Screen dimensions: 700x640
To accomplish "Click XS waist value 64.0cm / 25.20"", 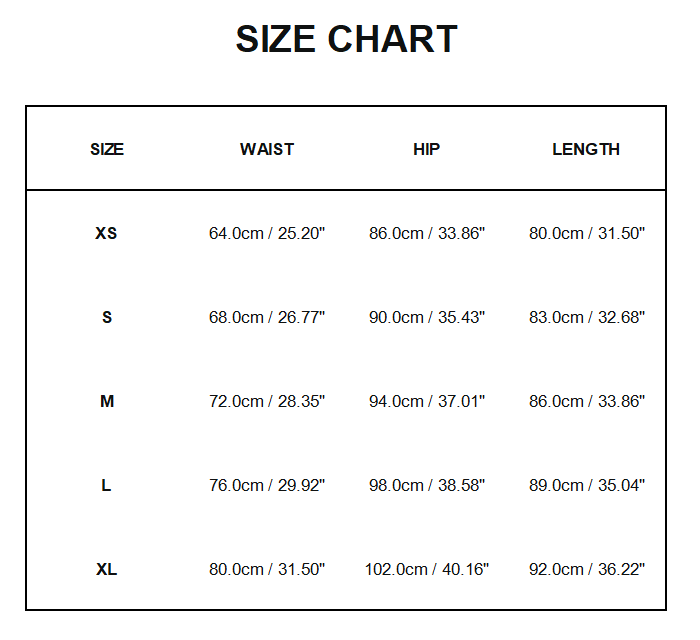I will click(267, 233).
